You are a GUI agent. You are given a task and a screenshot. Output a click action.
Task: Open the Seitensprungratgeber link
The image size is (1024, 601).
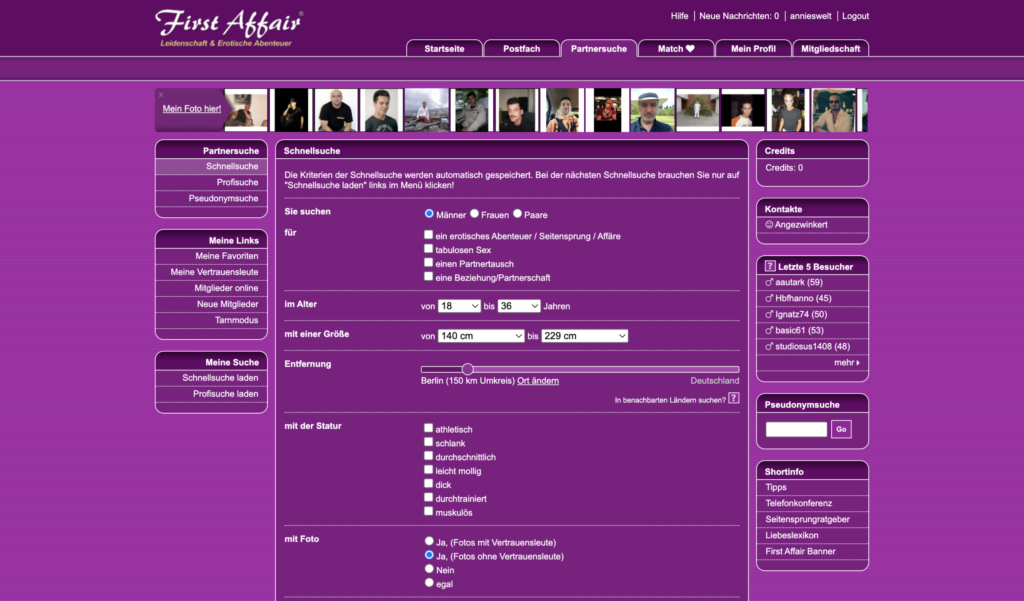807,519
